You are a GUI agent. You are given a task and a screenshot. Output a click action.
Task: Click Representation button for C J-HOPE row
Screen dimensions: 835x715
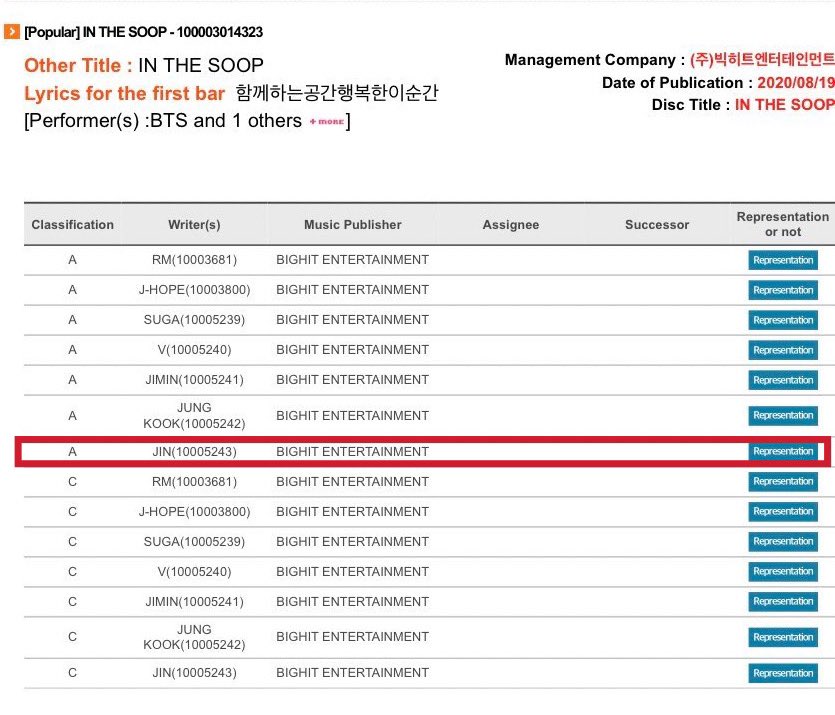pyautogui.click(x=783, y=512)
